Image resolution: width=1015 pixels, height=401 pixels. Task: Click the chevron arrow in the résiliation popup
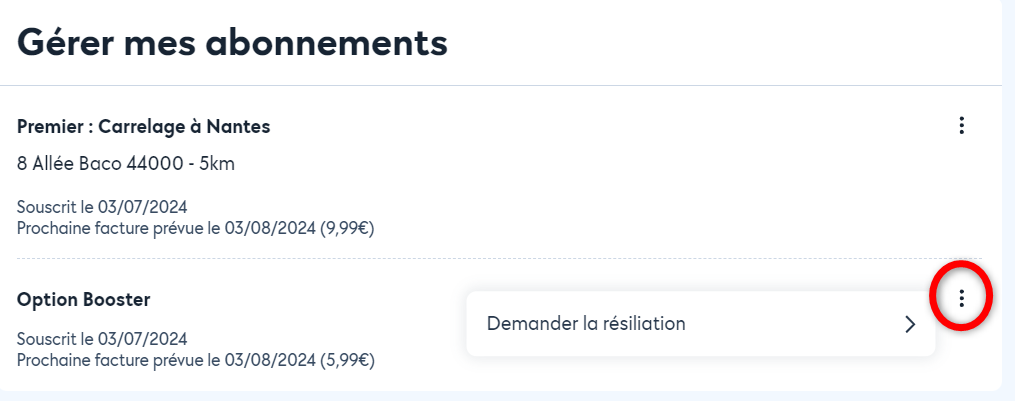coord(910,324)
